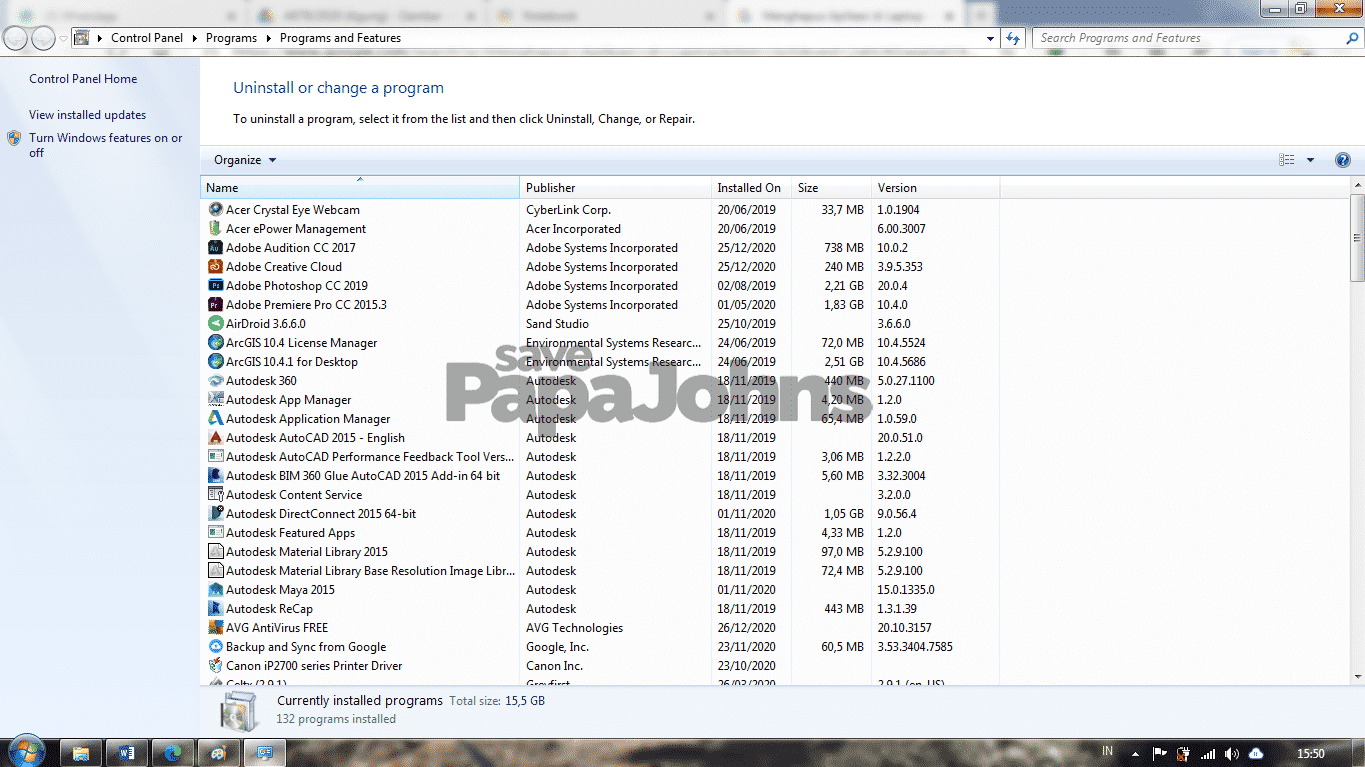This screenshot has width=1365, height=767.
Task: Click the Canon iP2700 Printer Driver icon
Action: click(215, 666)
